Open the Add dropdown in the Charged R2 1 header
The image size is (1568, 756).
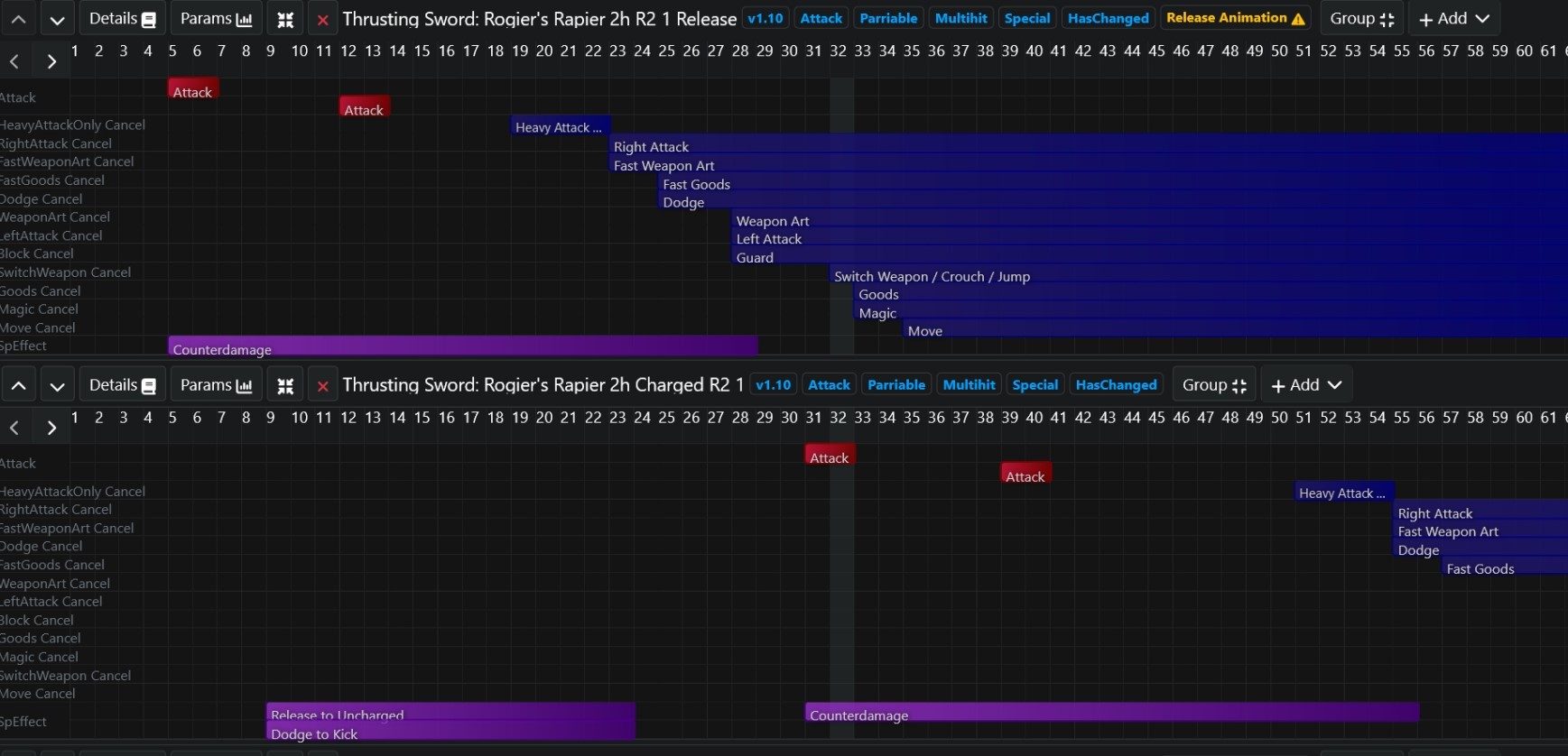coord(1306,385)
